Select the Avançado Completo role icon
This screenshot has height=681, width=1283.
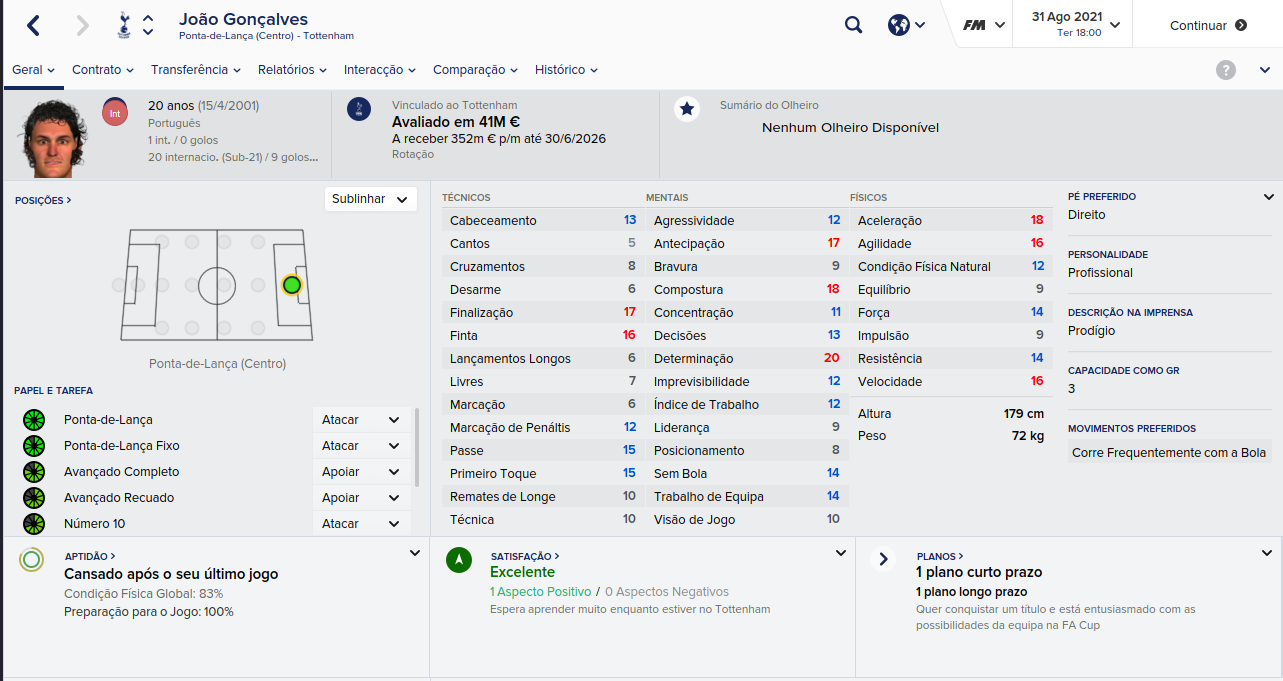click(x=34, y=471)
